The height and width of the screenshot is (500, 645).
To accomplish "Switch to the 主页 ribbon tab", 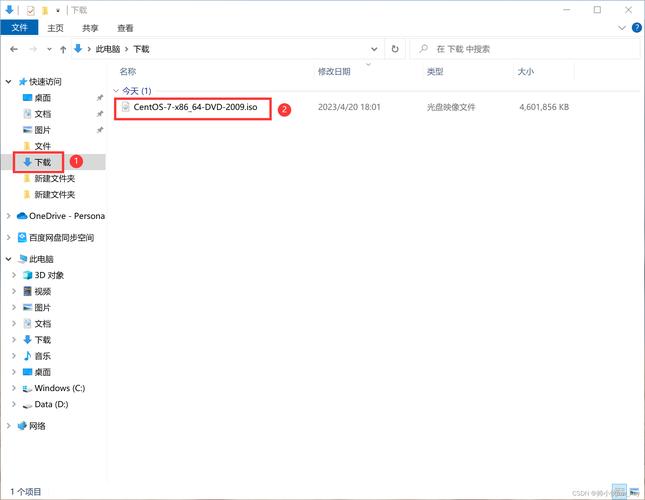I will (x=55, y=28).
